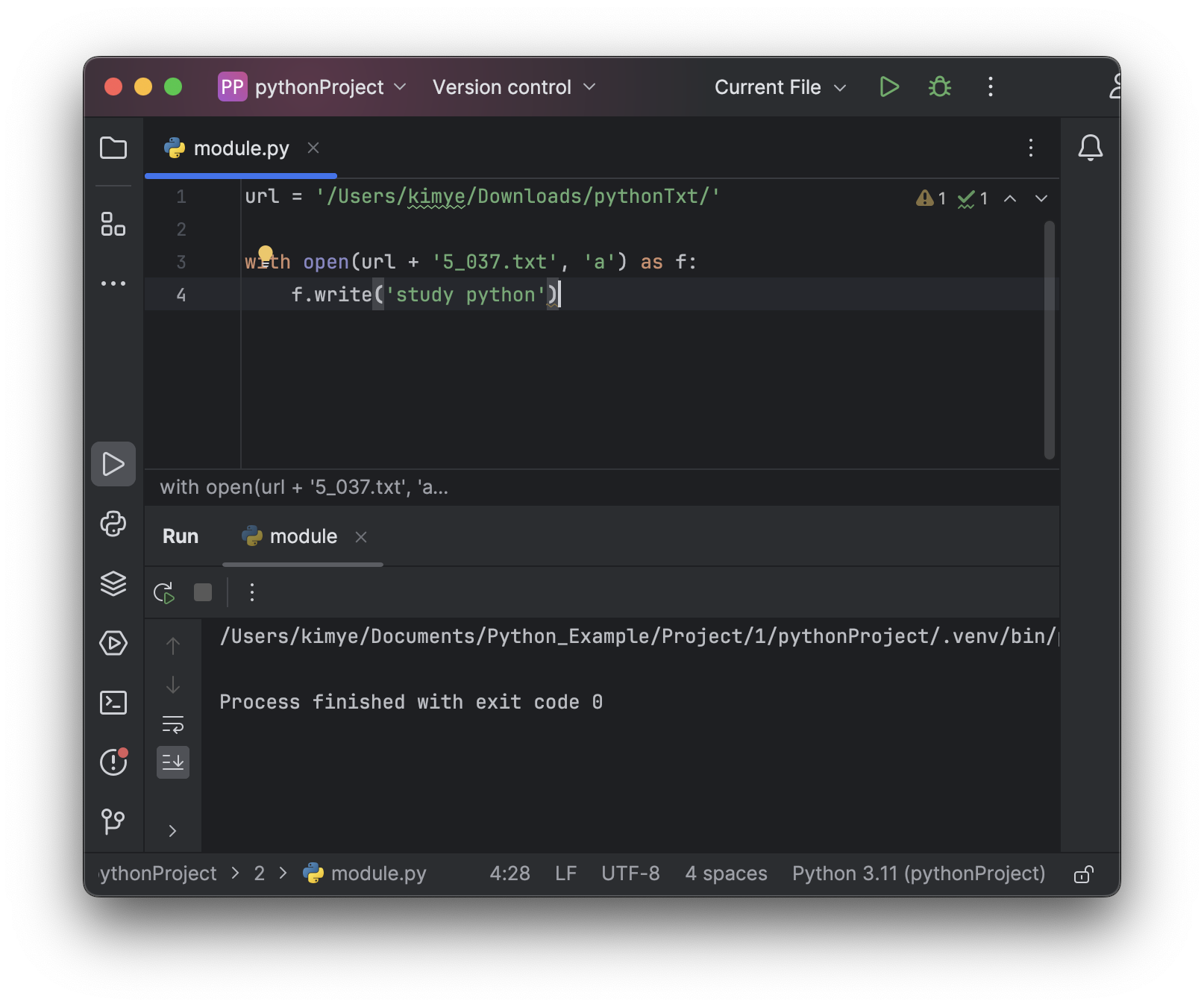Click module.py breadcrumb in status bar
This screenshot has width=1204, height=1007.
click(x=365, y=873)
